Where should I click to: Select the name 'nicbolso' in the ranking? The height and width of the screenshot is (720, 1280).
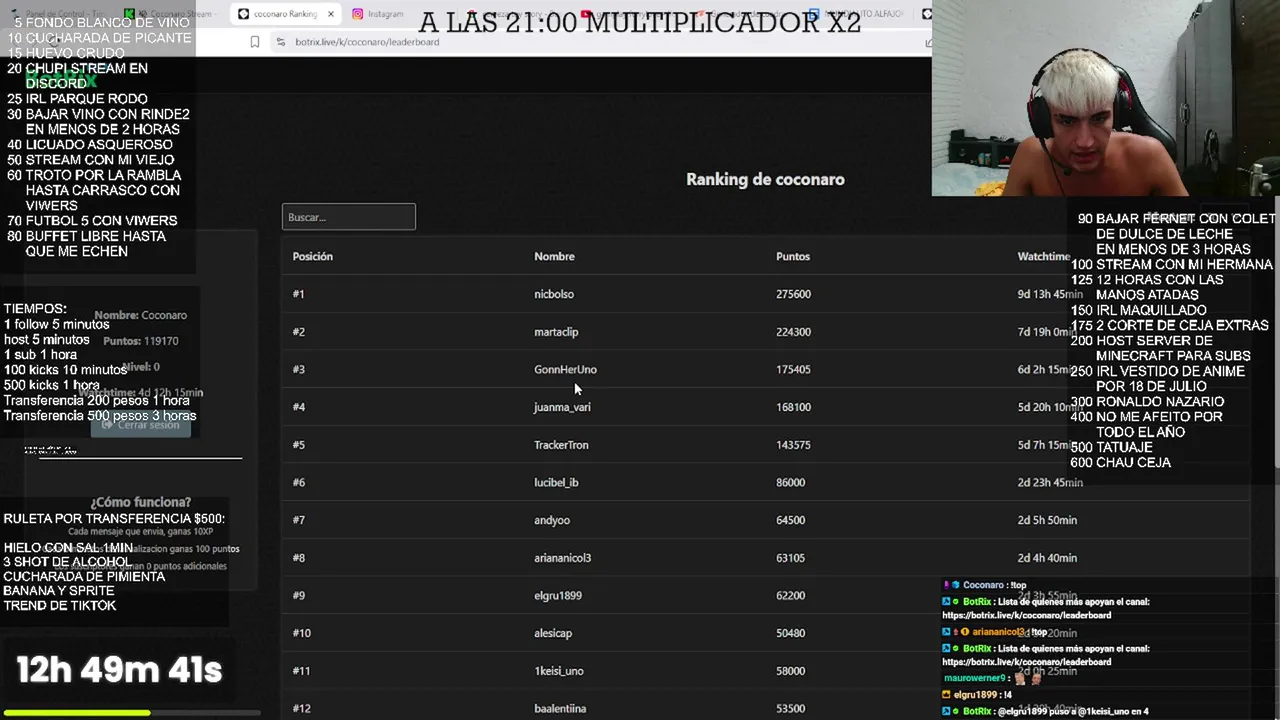pos(554,294)
